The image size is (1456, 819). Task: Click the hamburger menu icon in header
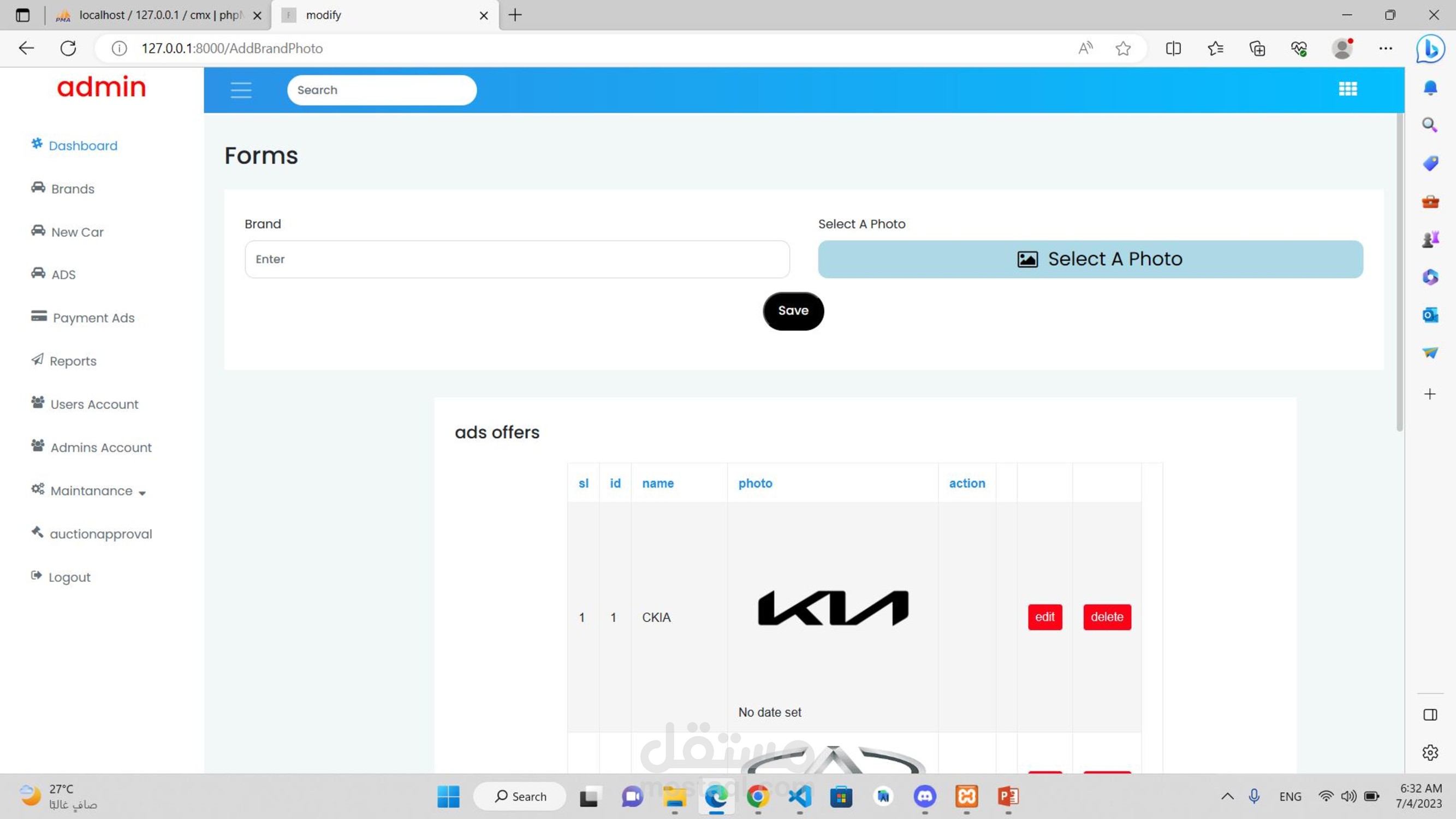coord(241,90)
